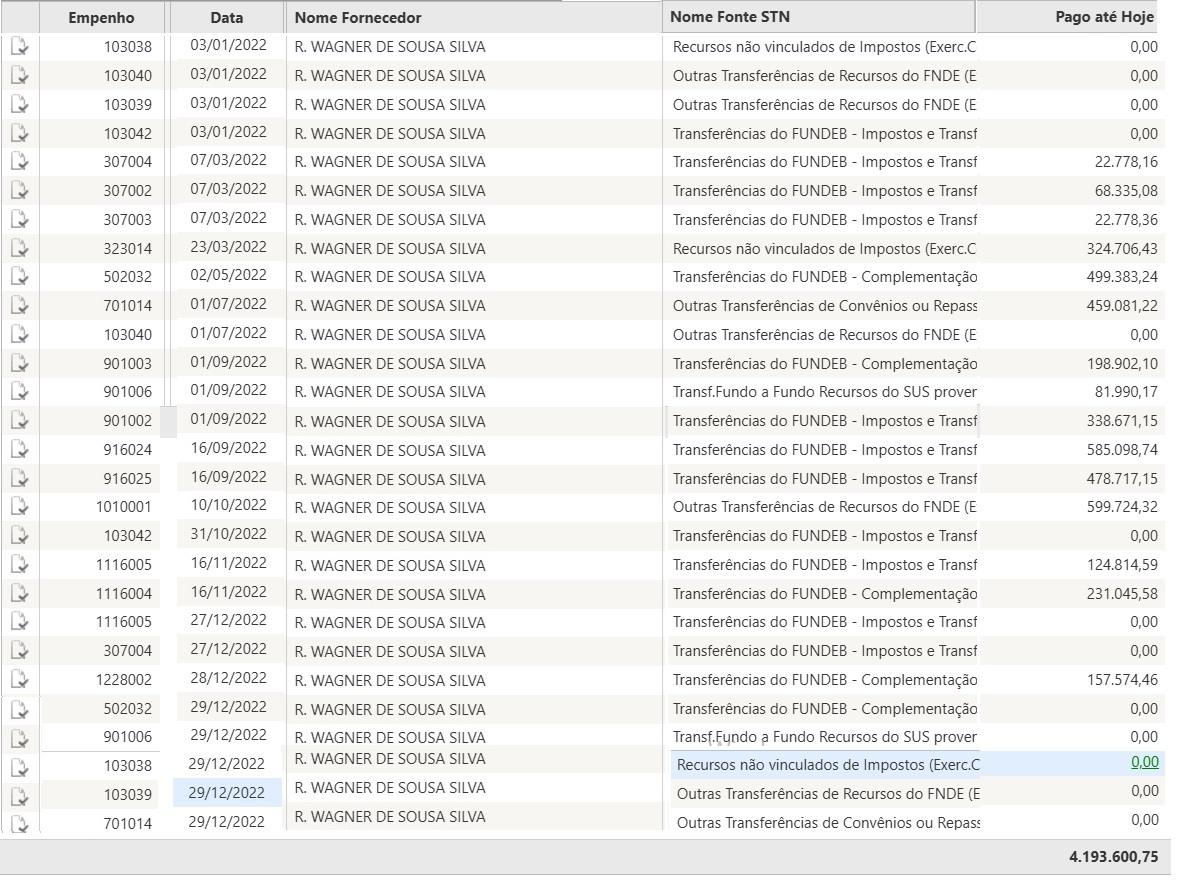Click the document icon for empenho 307003
1177x887 pixels.
pos(19,219)
